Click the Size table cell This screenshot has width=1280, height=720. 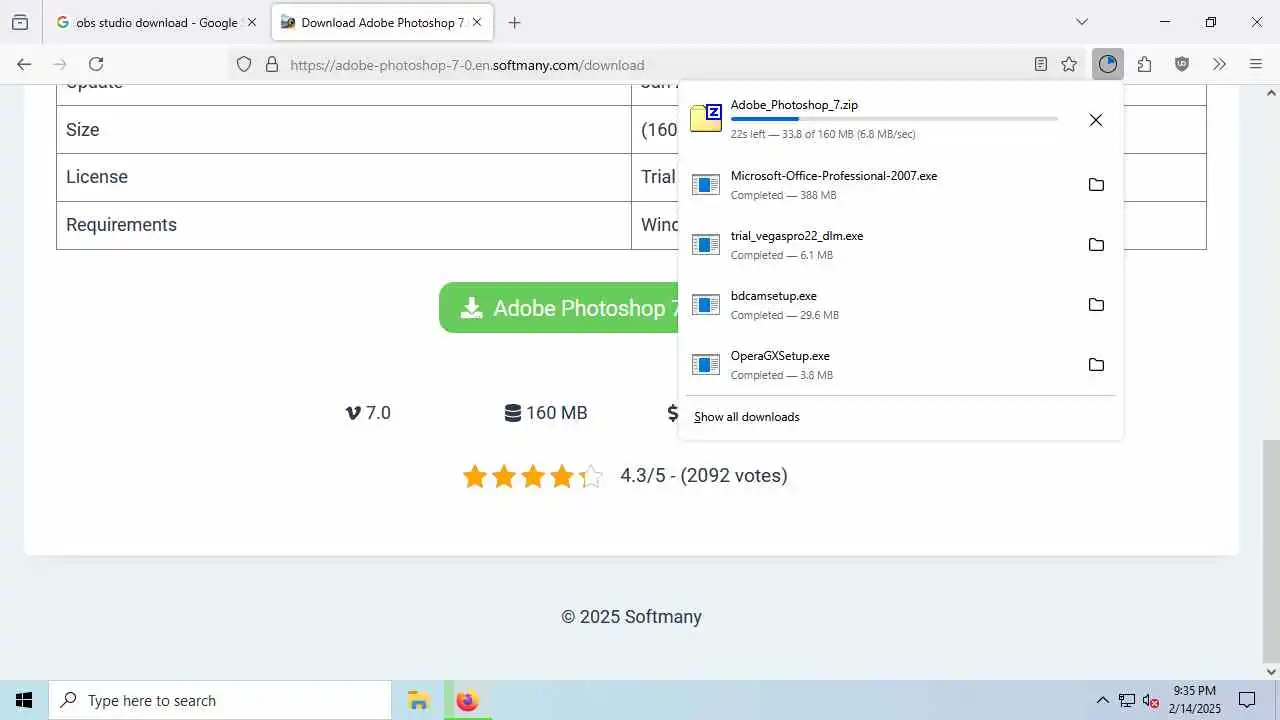point(344,130)
